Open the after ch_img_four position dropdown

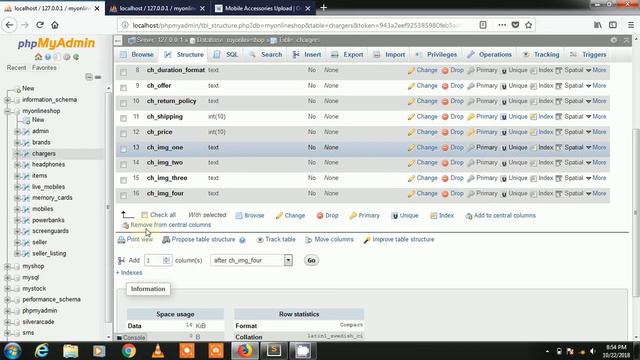pyautogui.click(x=251, y=260)
